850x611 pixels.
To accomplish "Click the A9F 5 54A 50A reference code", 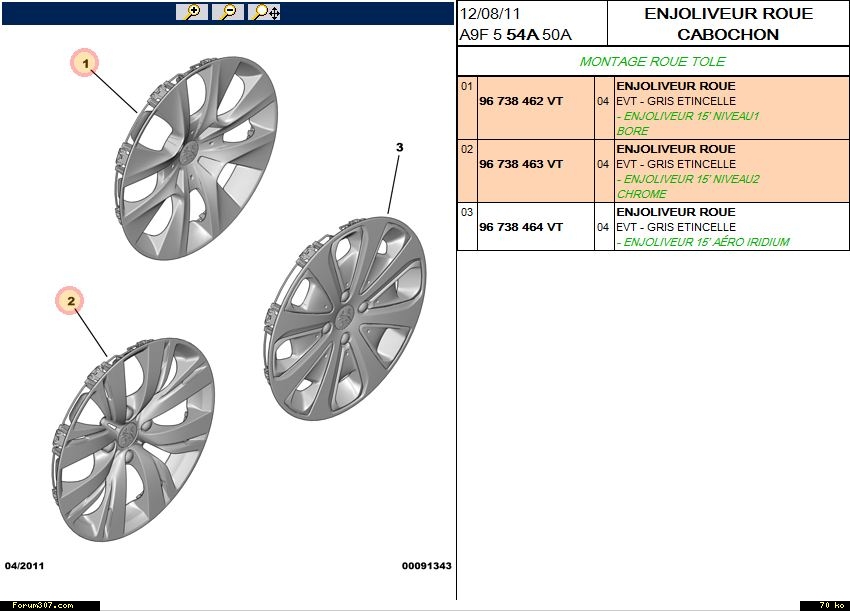I will point(515,35).
